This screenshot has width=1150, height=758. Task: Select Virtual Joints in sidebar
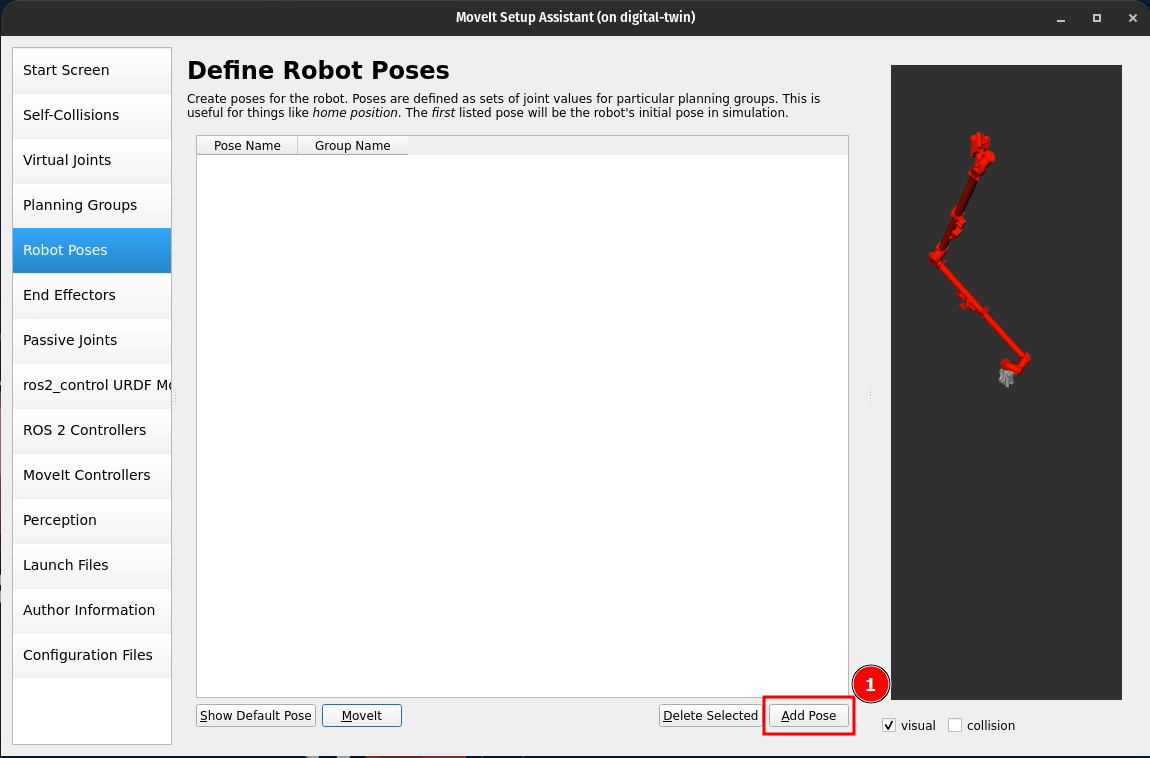tap(91, 160)
